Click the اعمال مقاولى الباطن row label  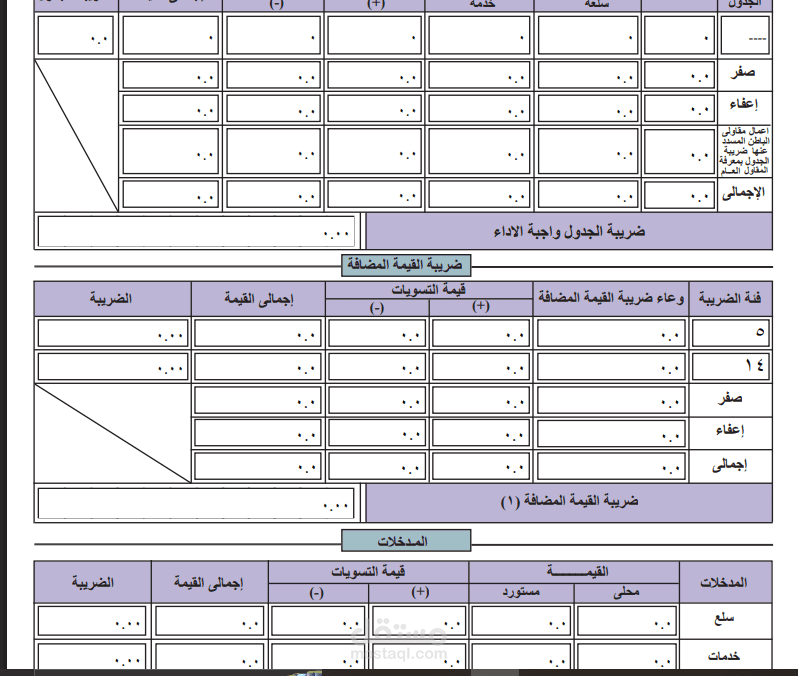click(744, 151)
